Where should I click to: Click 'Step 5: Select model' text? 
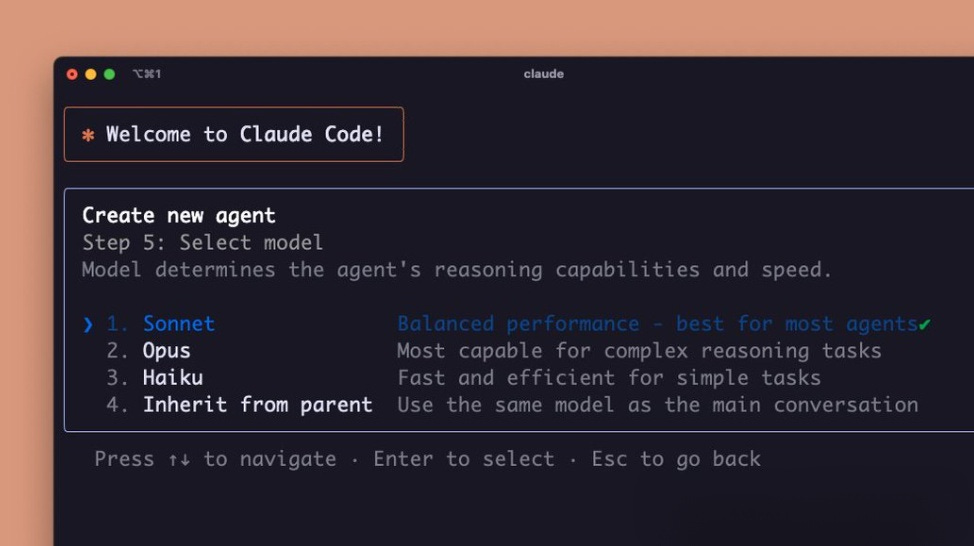point(203,242)
